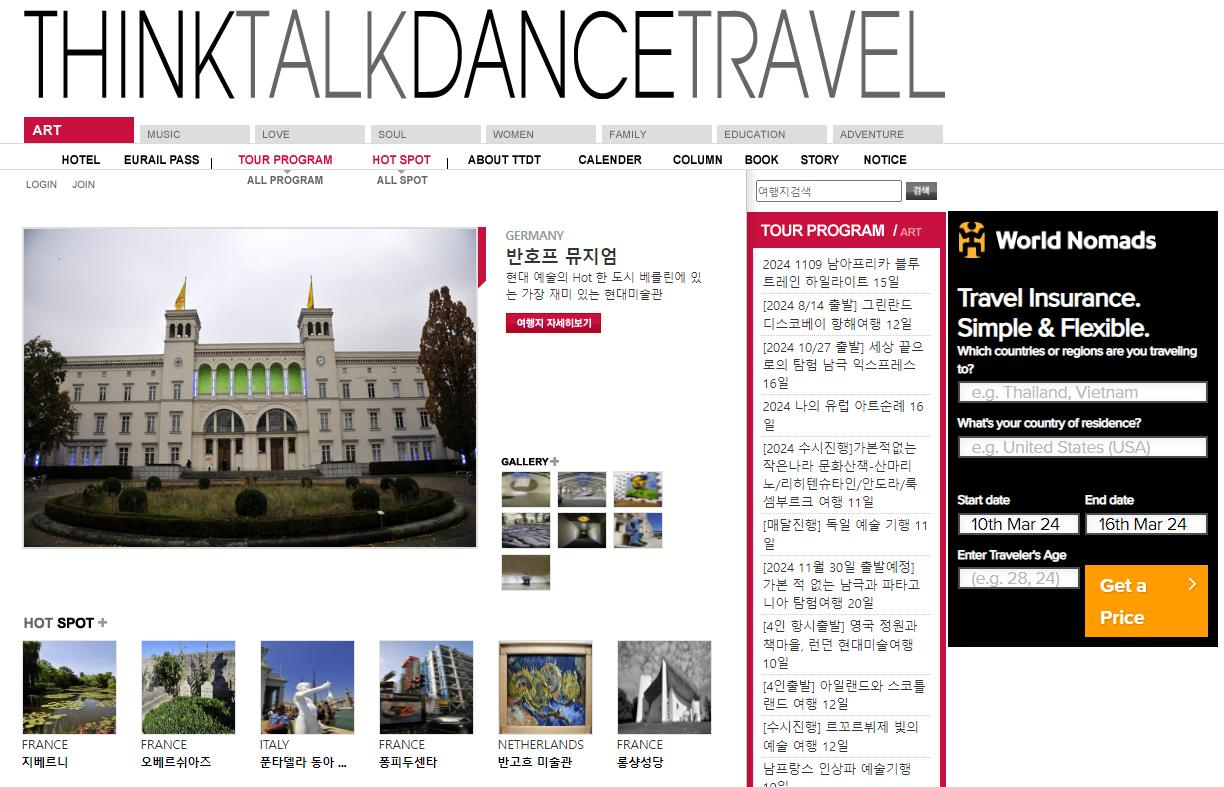Expand HOT SPOT menu in navigation
Viewport: 1224px width, 787px height.
pos(401,160)
